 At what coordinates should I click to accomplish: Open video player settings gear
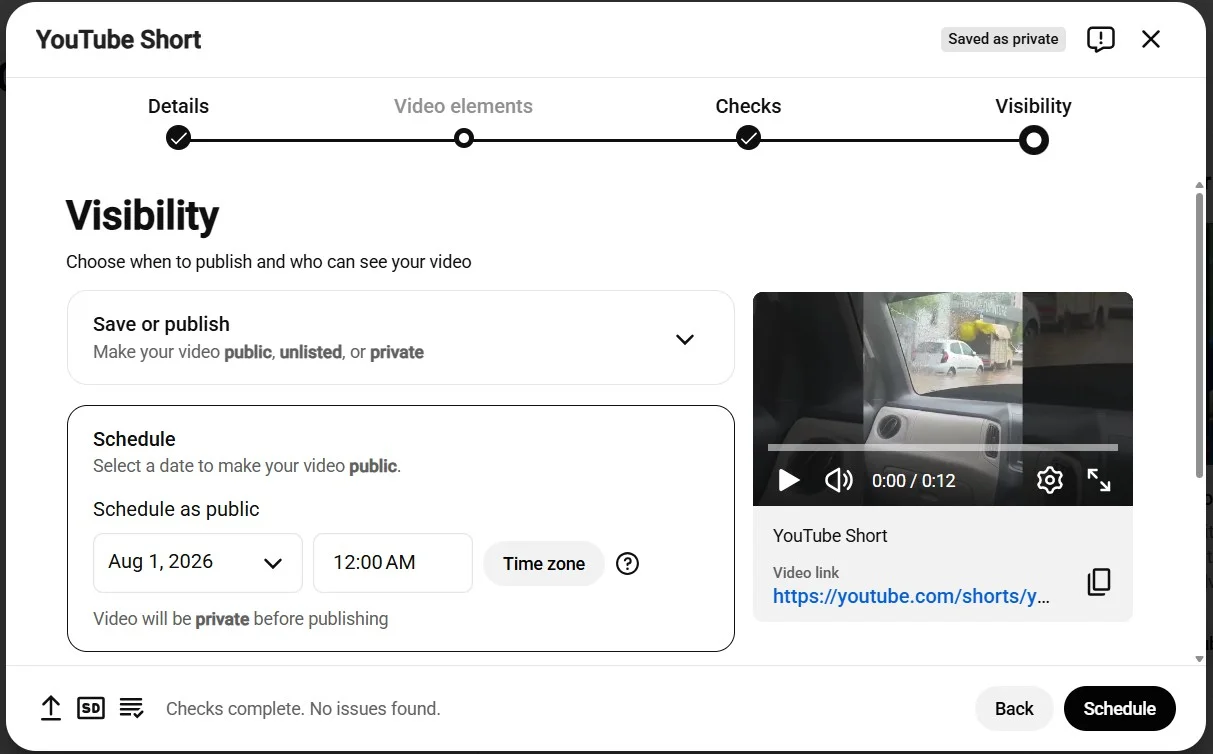point(1049,480)
